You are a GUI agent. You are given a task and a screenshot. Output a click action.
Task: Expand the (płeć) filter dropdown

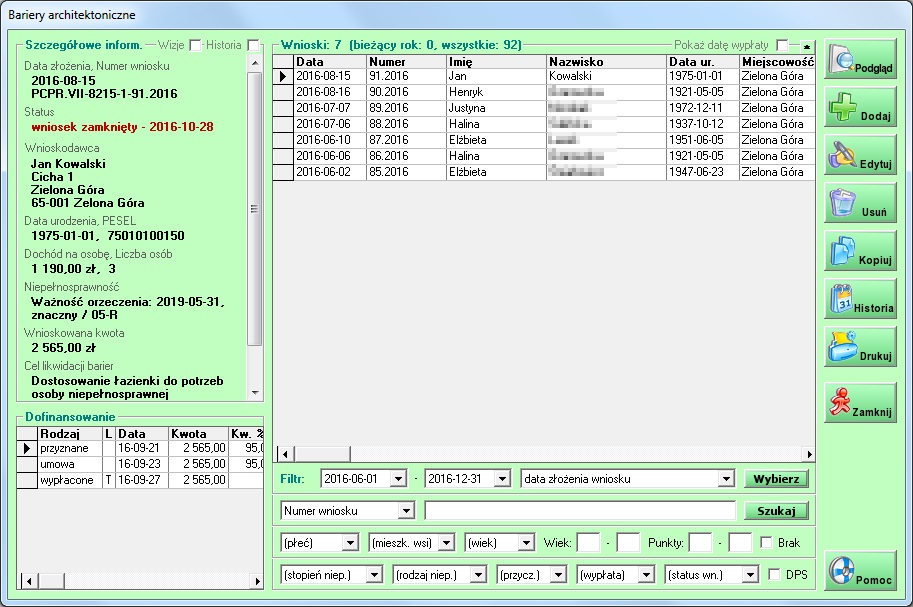(x=350, y=543)
